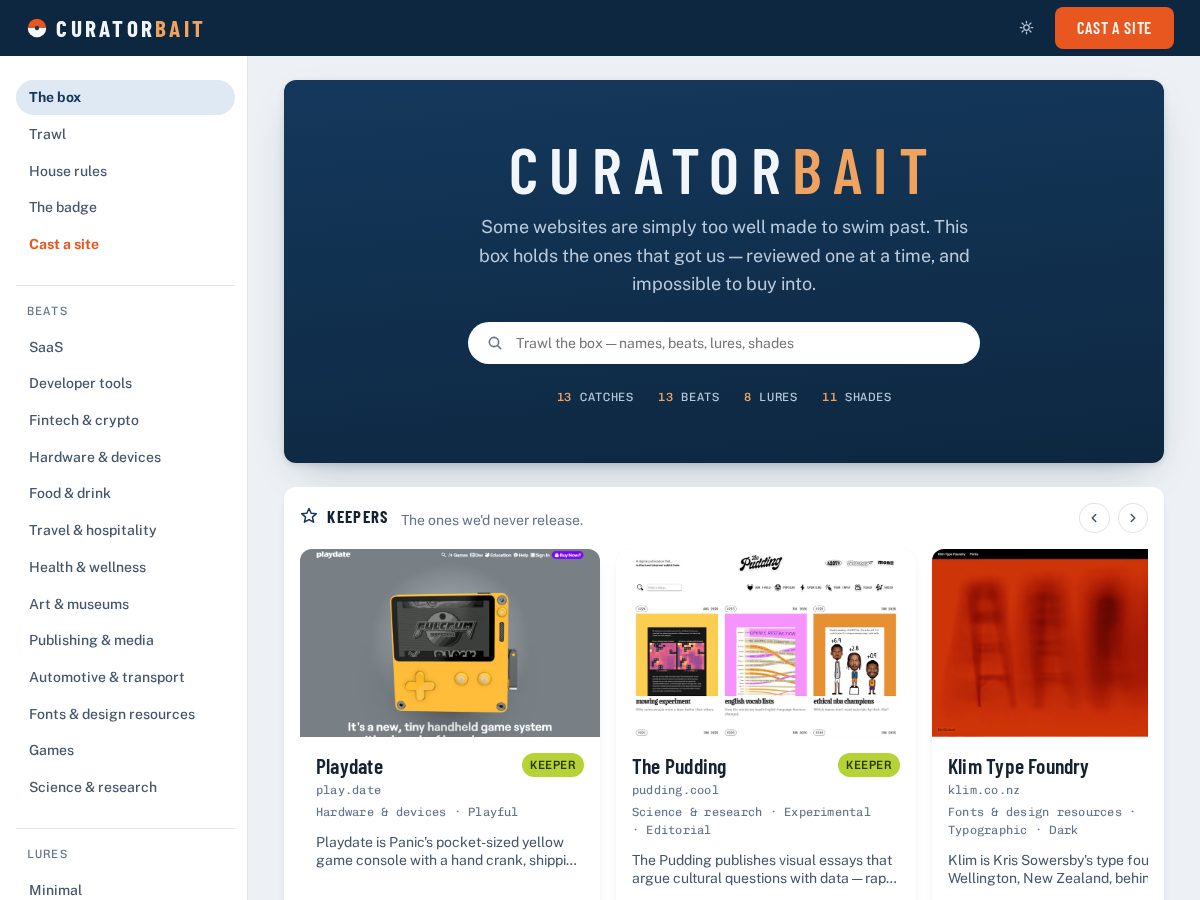The width and height of the screenshot is (1200, 900).
Task: Go to House rules page
Action: coord(125,171)
